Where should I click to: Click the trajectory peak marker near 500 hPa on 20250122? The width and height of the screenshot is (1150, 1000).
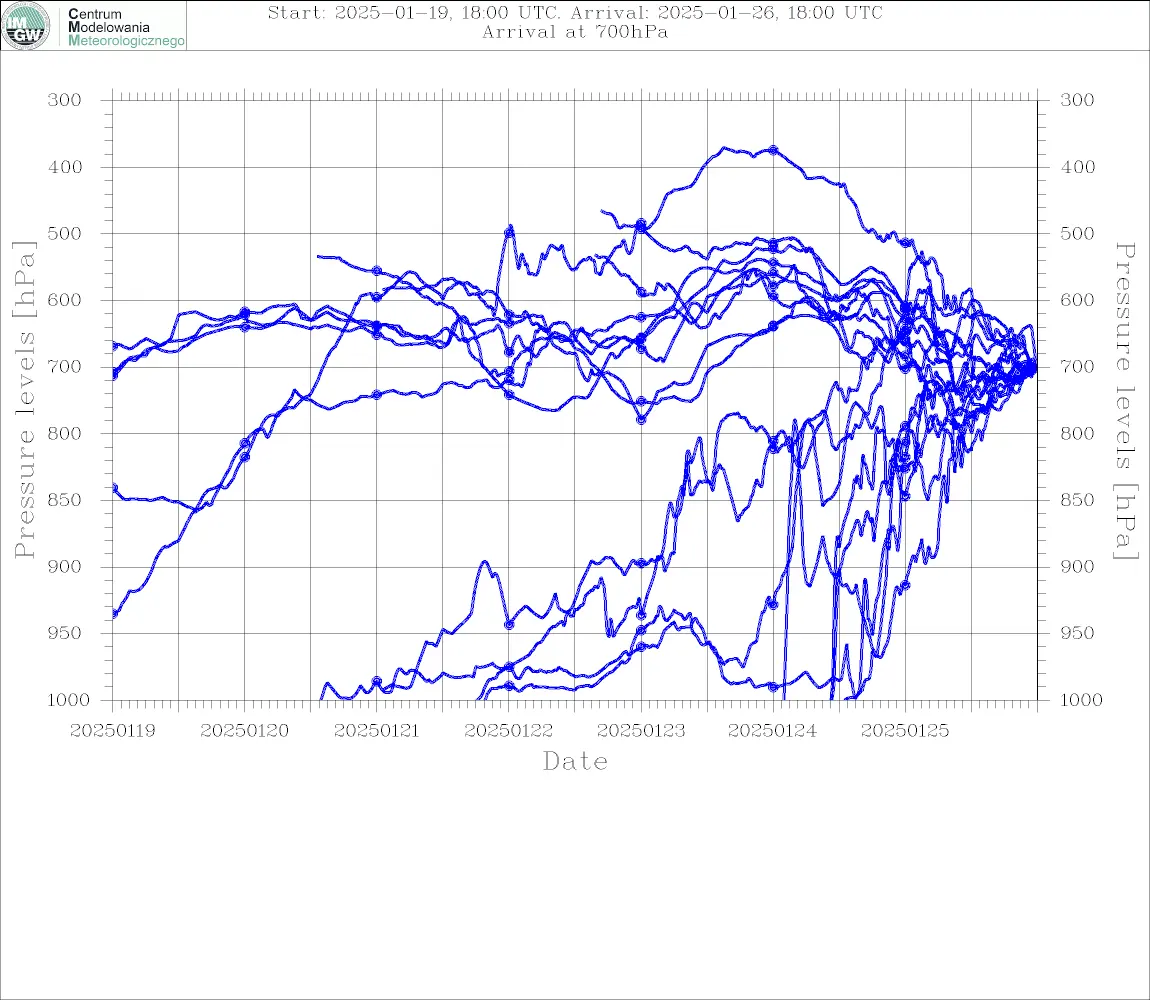point(509,232)
